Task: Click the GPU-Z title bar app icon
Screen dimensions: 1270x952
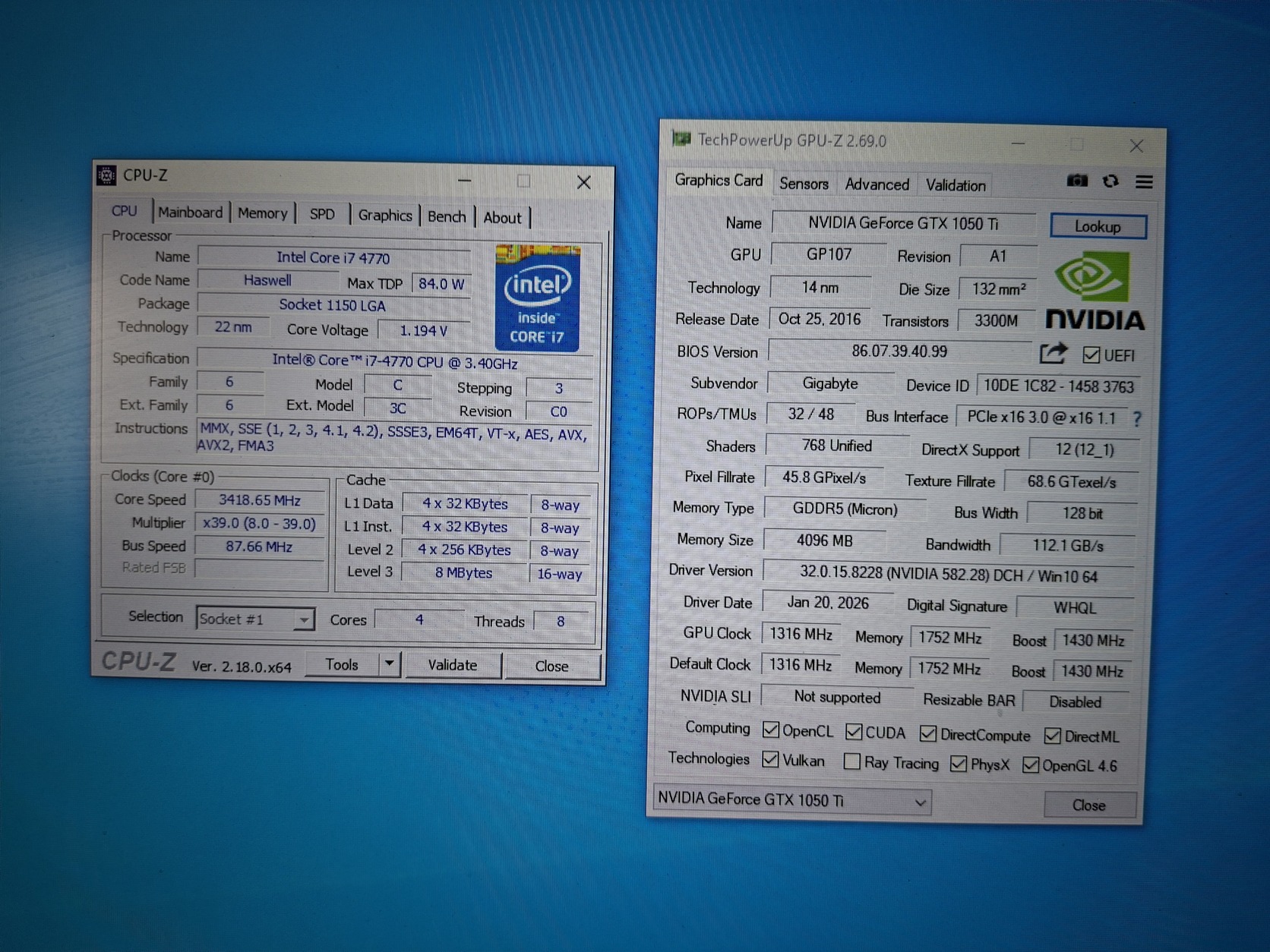Action: pos(681,139)
